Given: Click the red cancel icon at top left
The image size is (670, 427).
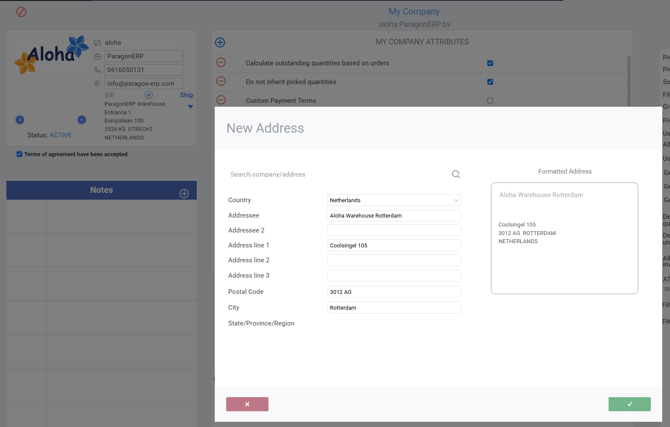Looking at the screenshot, I should (21, 12).
